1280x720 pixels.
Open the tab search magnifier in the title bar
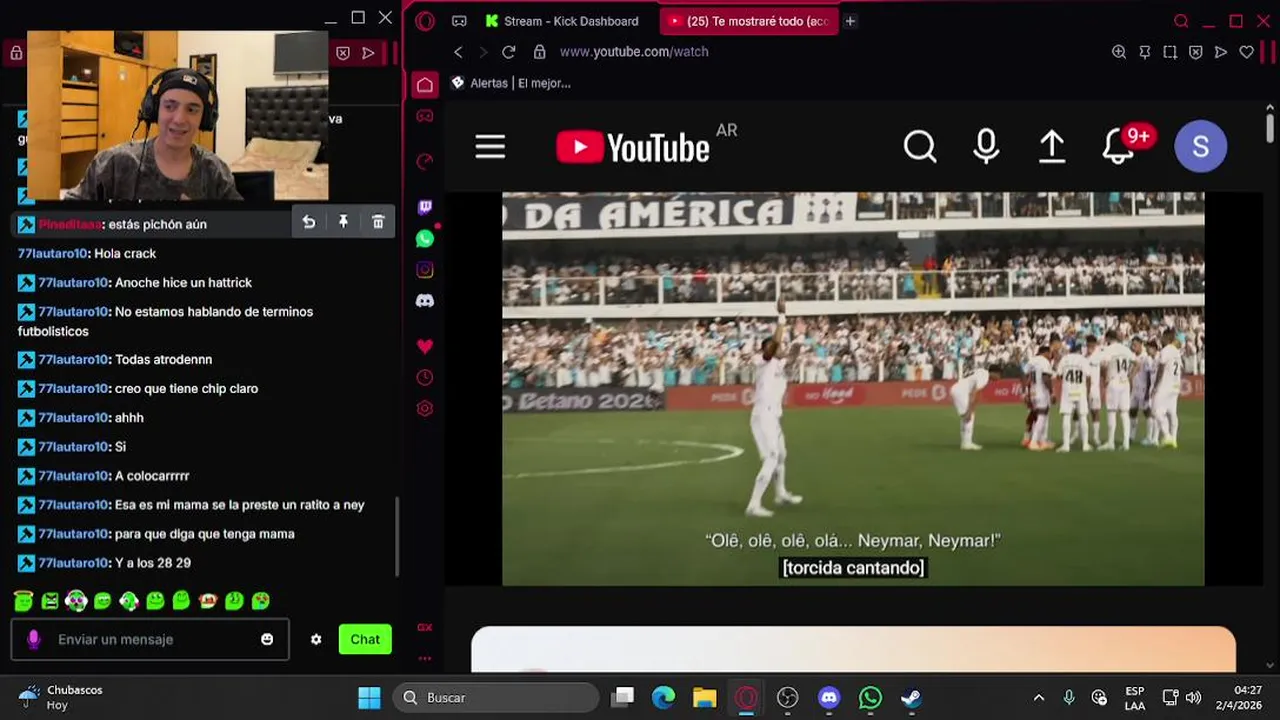pyautogui.click(x=1181, y=21)
